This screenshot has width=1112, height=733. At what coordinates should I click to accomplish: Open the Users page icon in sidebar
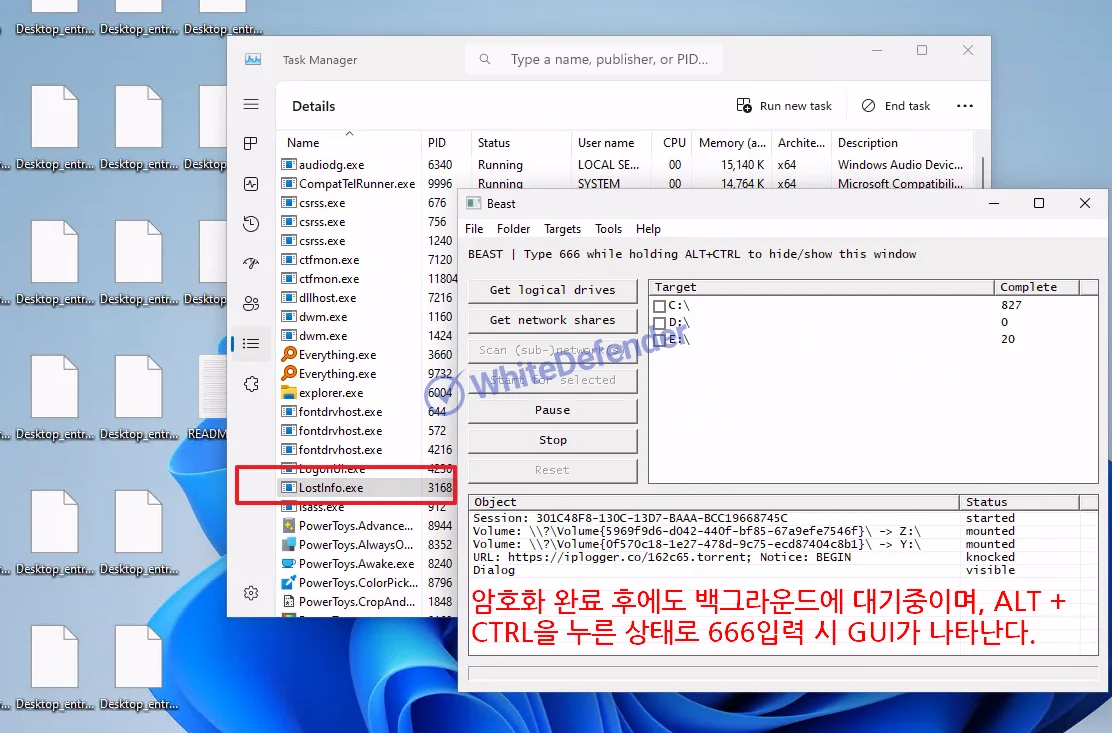tap(251, 304)
